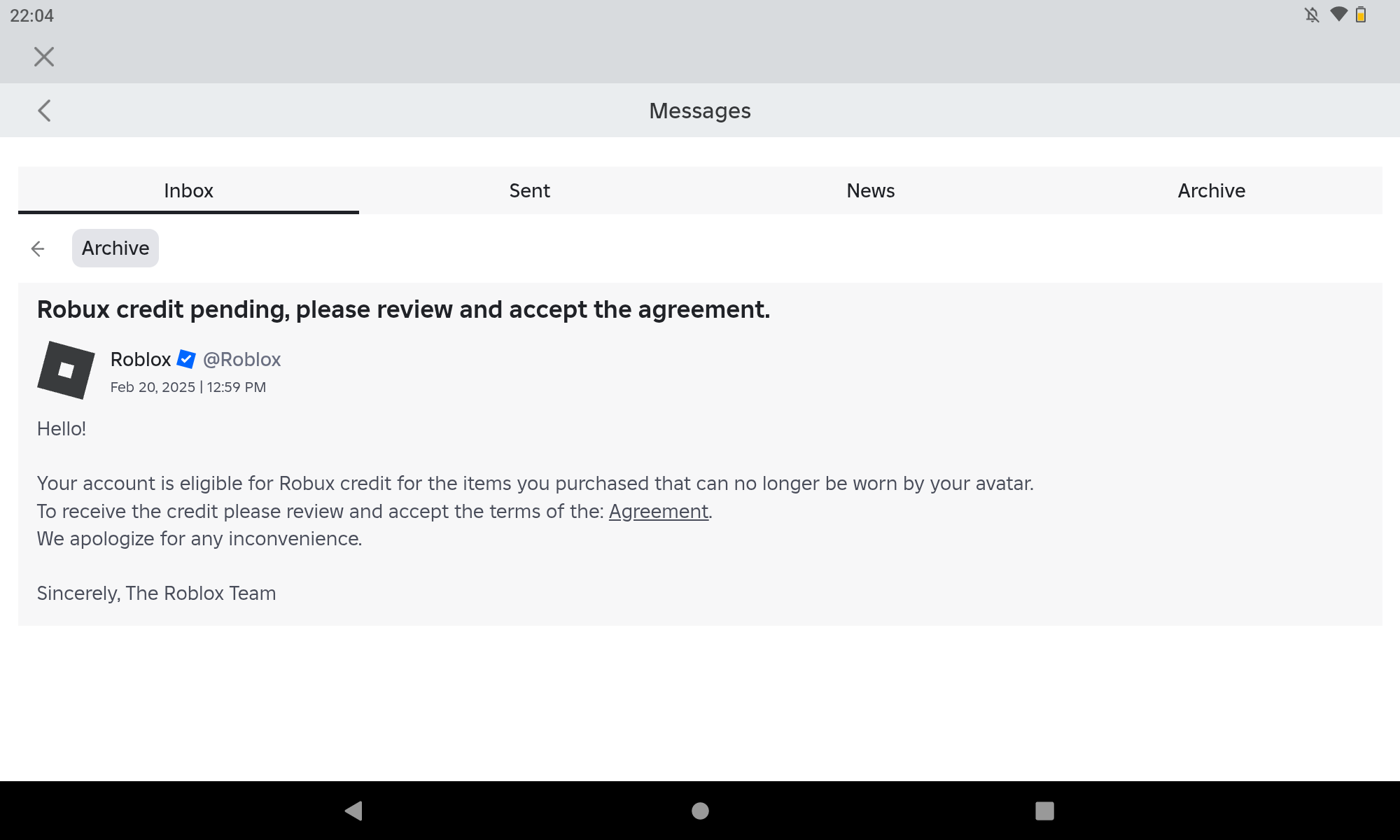Tap the battery indicator icon
The image size is (1400, 840).
pos(1361,15)
